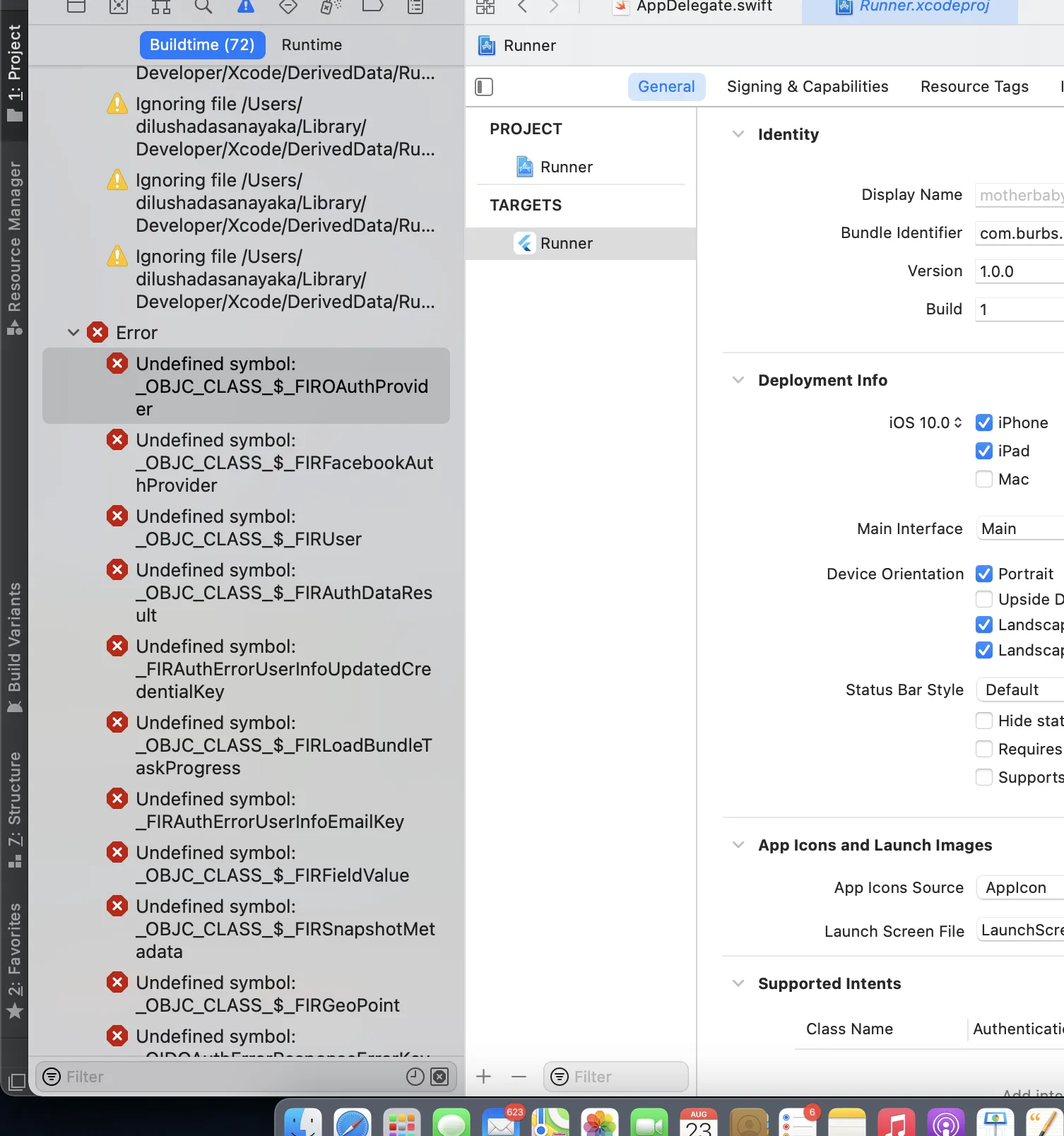The height and width of the screenshot is (1136, 1064).
Task: Open the Resource Manager side tab
Action: (x=14, y=247)
